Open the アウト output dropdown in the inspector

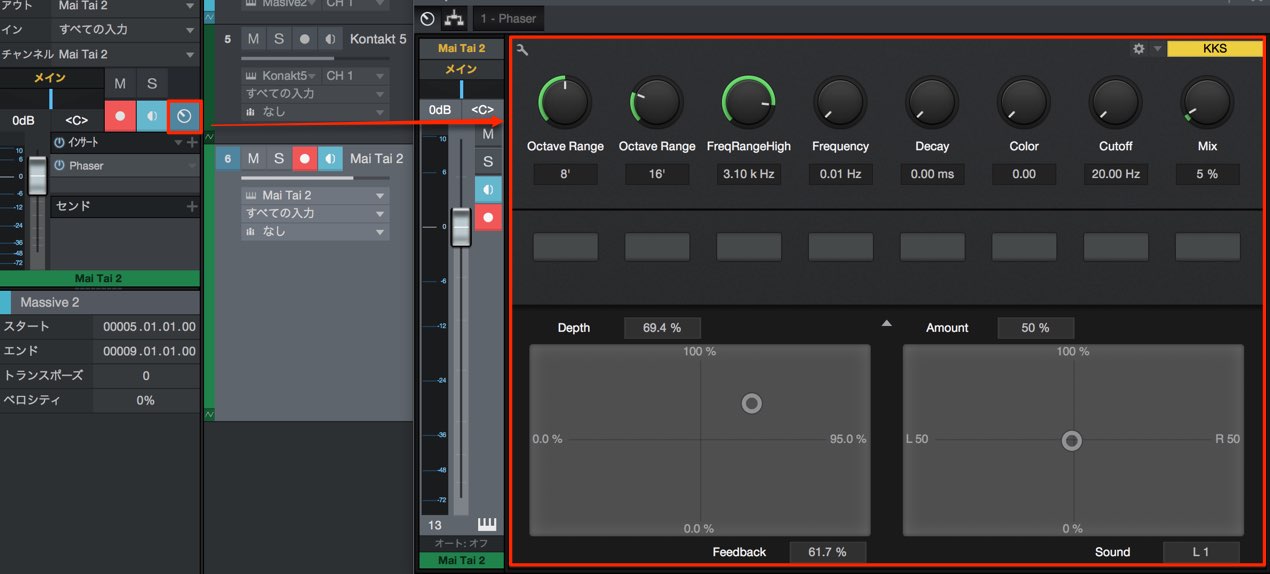point(191,6)
